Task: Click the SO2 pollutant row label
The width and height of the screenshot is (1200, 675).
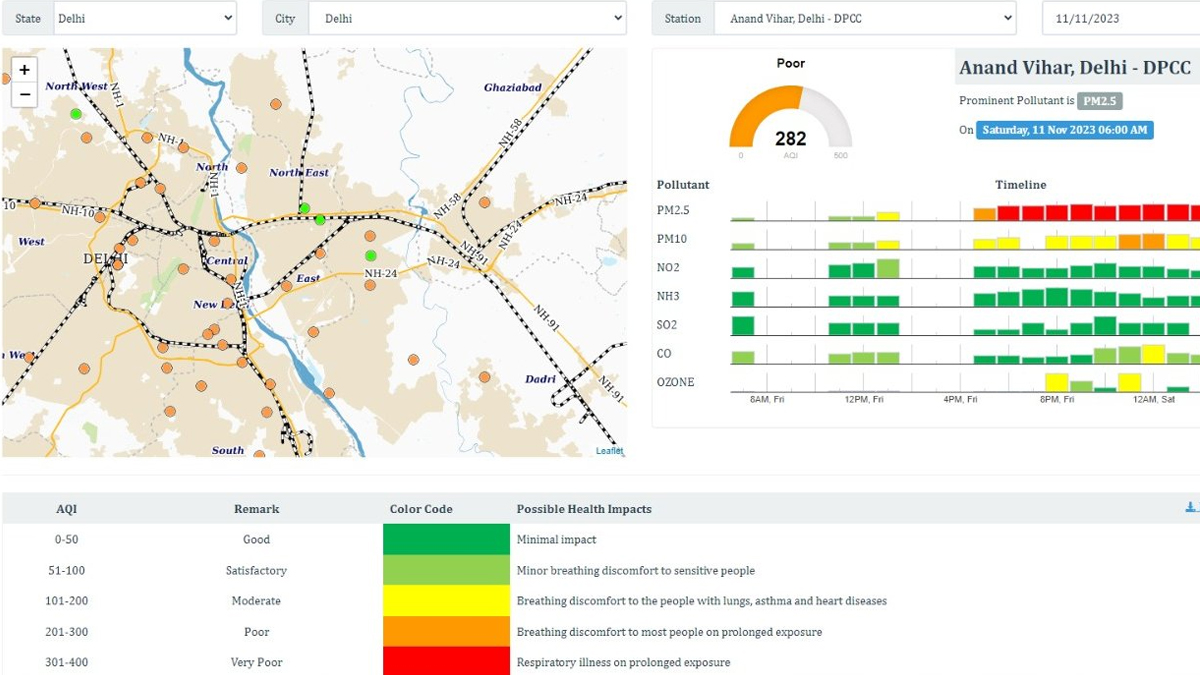Action: (667, 325)
